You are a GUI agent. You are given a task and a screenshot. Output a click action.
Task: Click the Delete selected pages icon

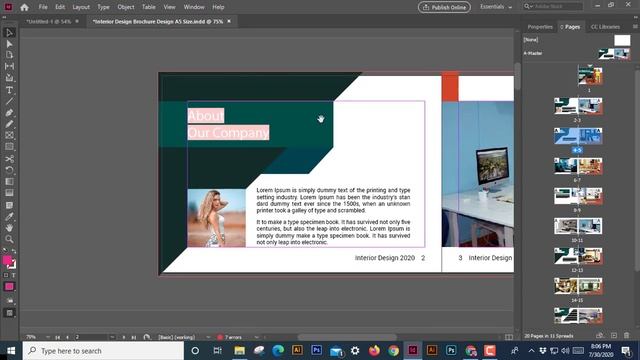(627, 336)
